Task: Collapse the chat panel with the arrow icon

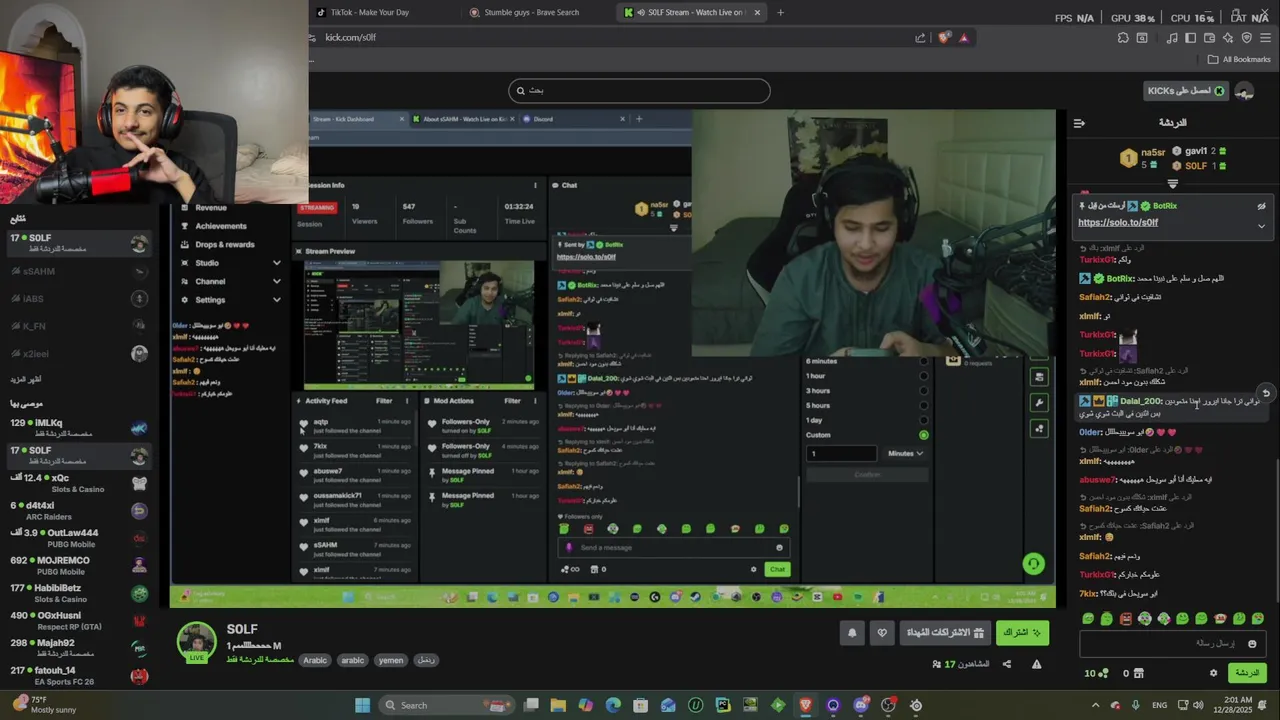Action: coord(1079,123)
